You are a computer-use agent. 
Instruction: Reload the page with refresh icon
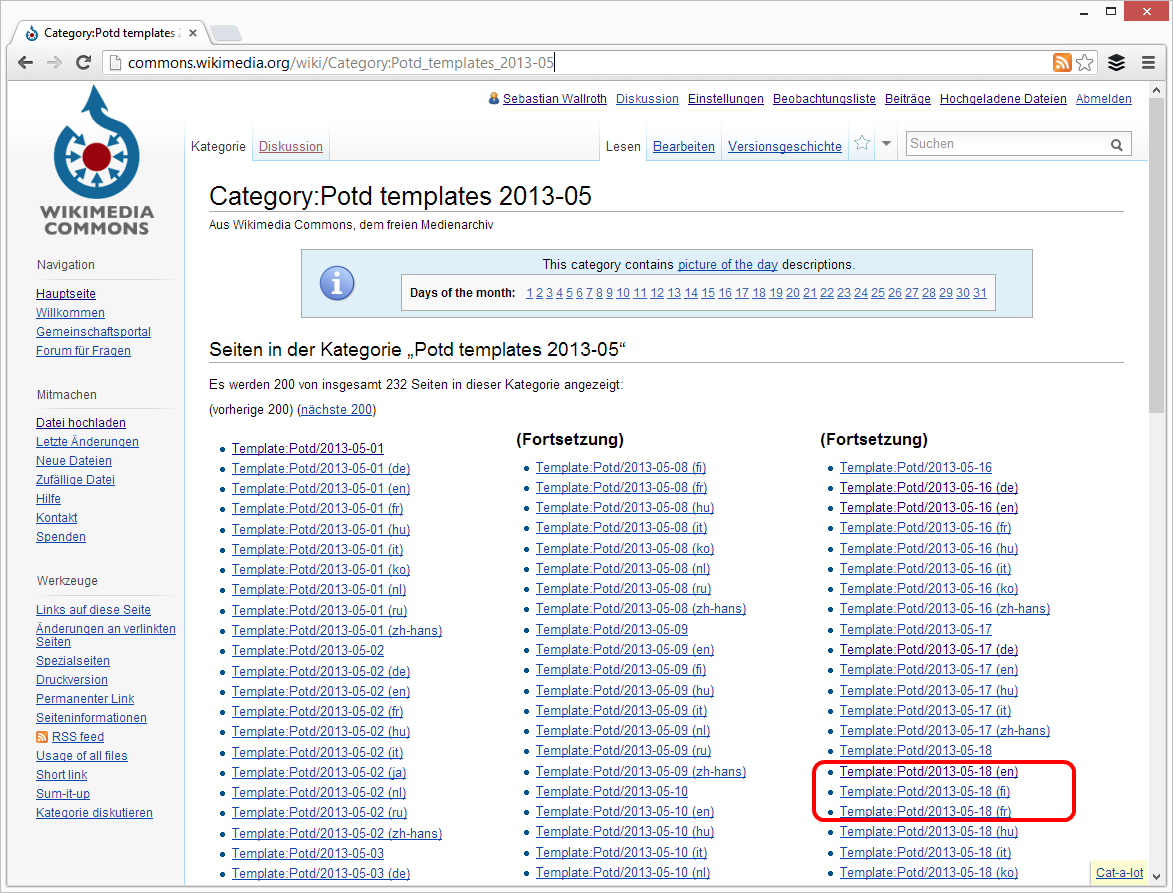84,63
